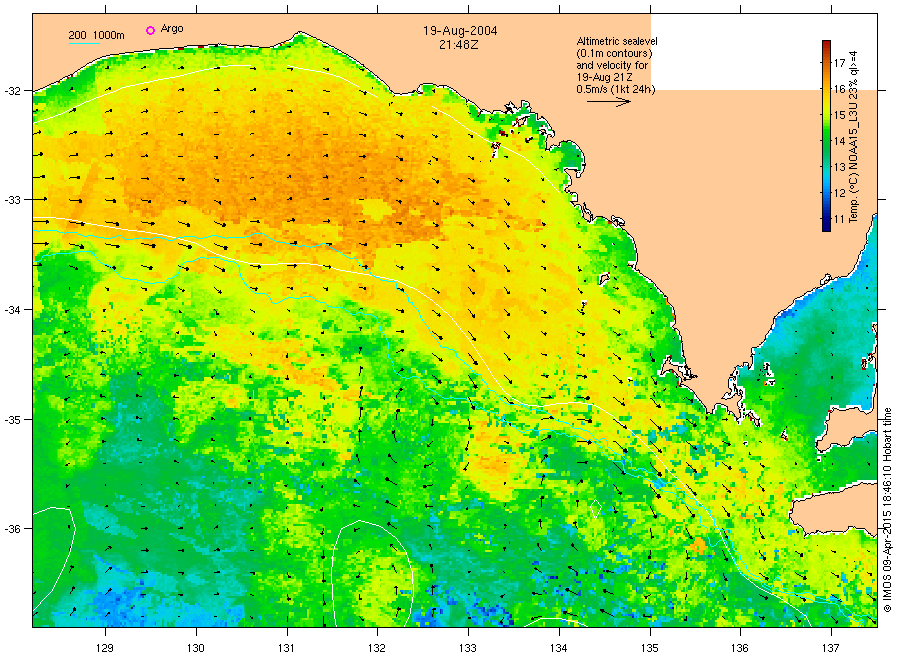Click the magenta Argo float circle marker

click(150, 30)
